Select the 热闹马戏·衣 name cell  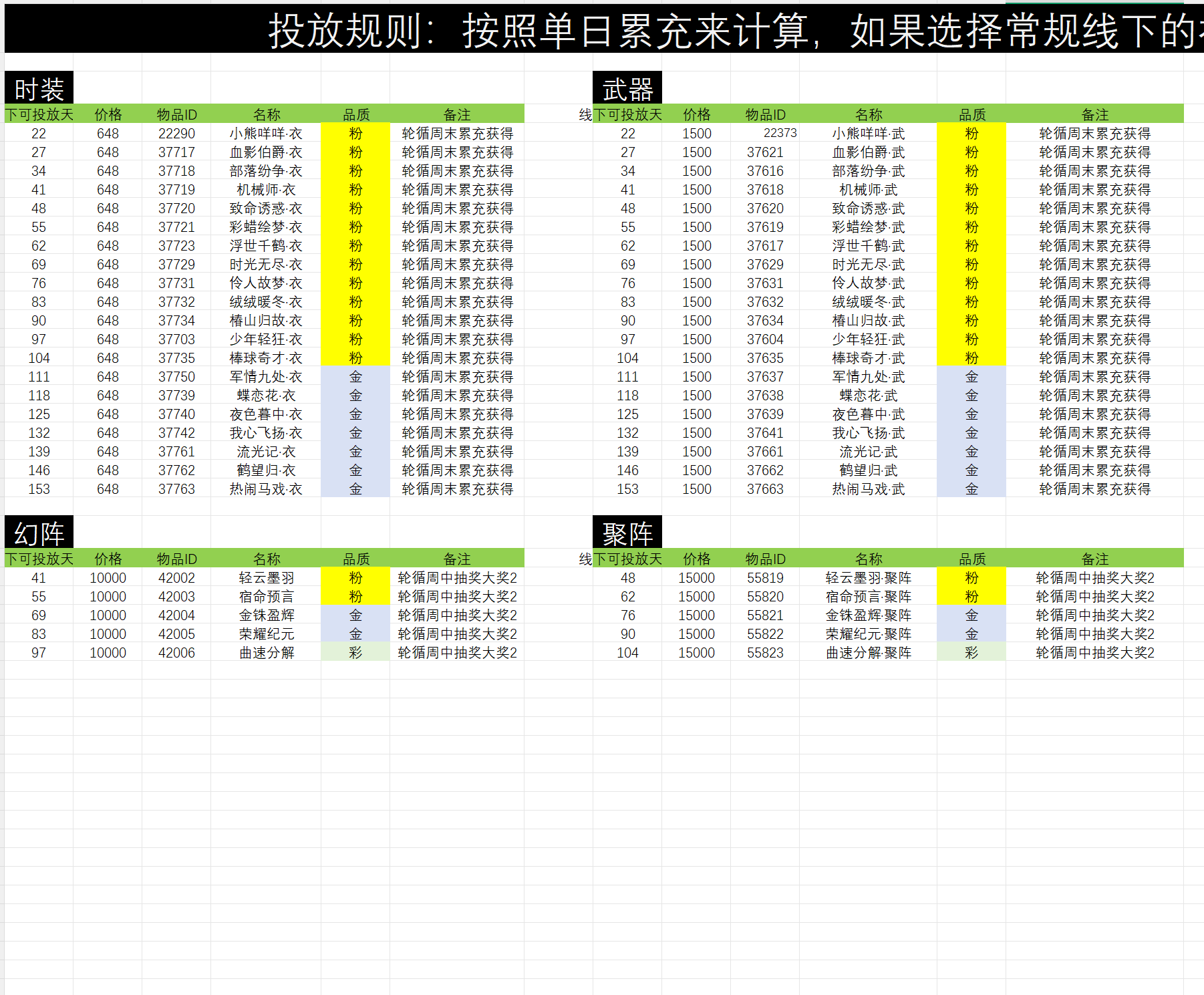pyautogui.click(x=266, y=489)
